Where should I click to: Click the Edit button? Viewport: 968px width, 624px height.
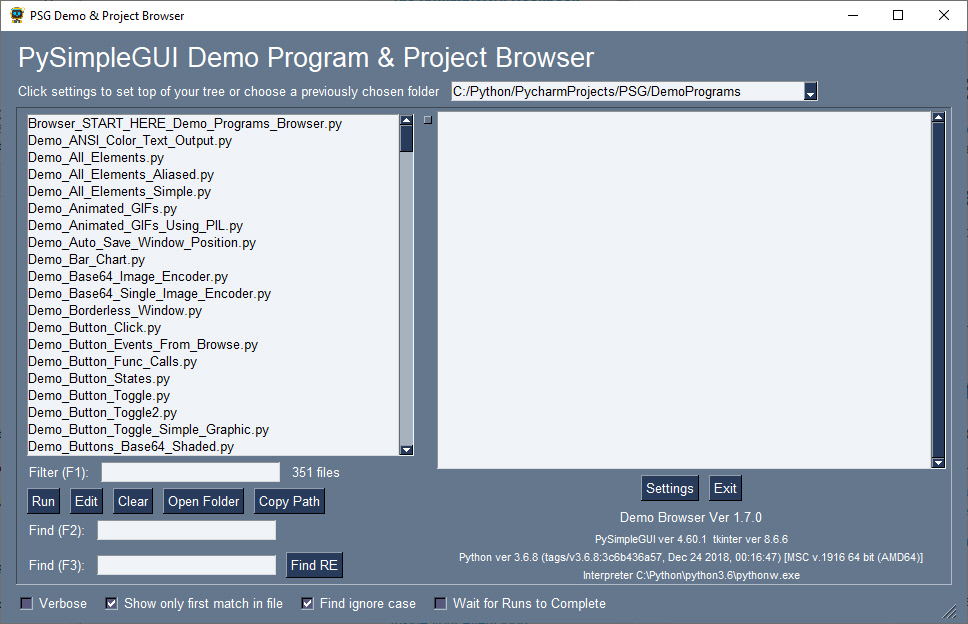86,501
